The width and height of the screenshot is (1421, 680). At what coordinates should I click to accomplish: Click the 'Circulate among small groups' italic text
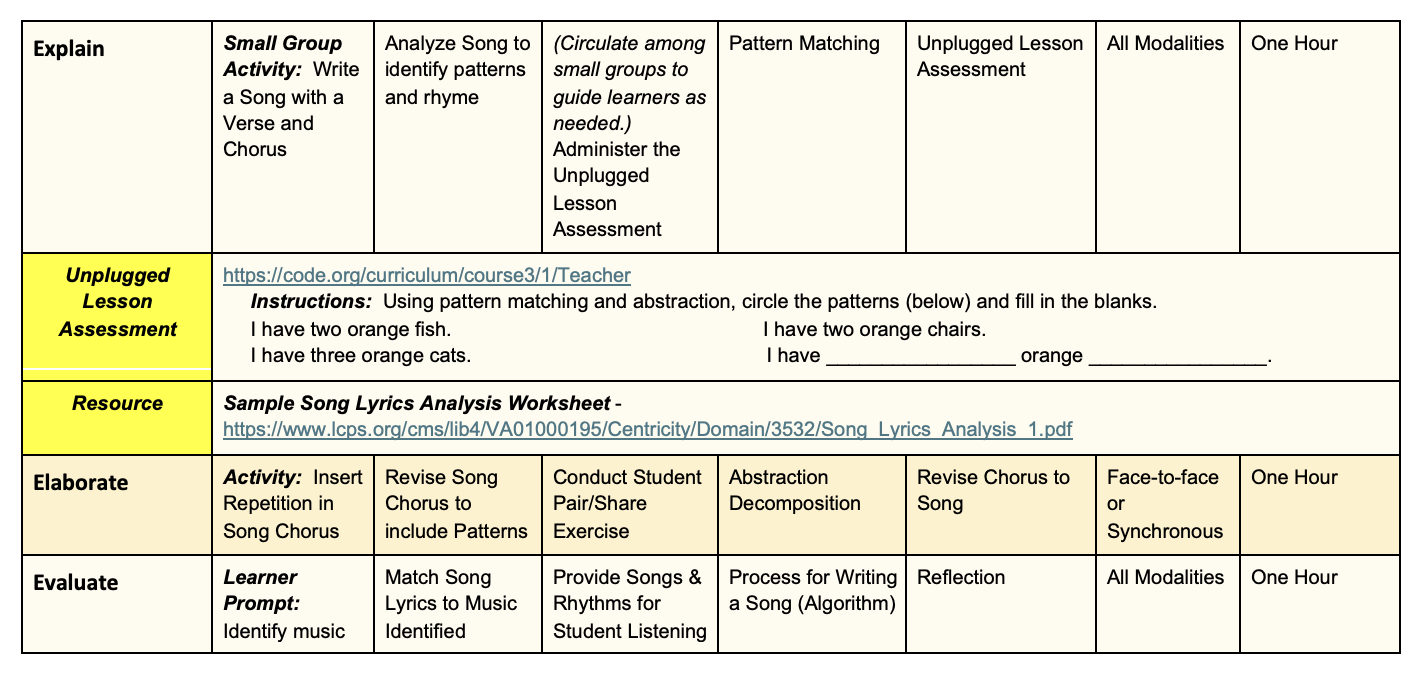[629, 83]
